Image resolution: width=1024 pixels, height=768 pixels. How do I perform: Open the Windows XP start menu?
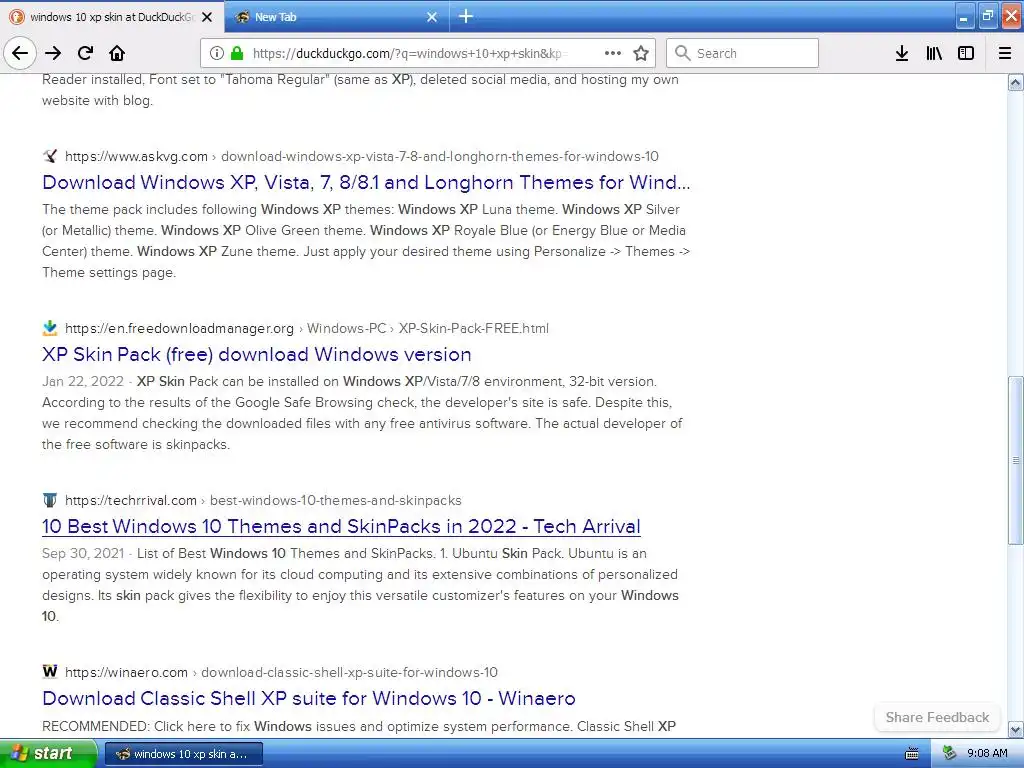(48, 754)
